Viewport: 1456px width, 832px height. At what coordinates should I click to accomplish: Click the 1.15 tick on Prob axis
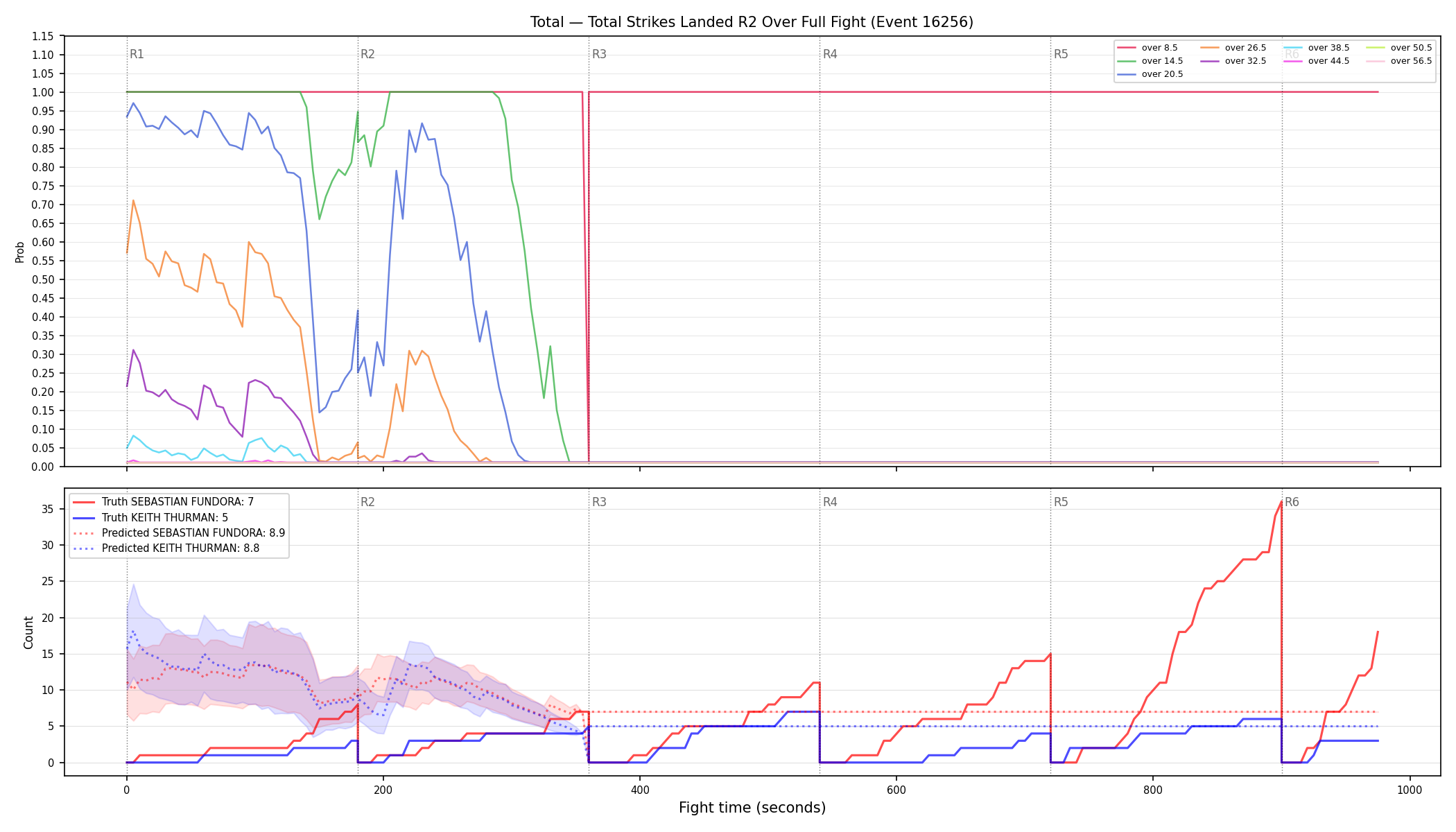[x=43, y=36]
